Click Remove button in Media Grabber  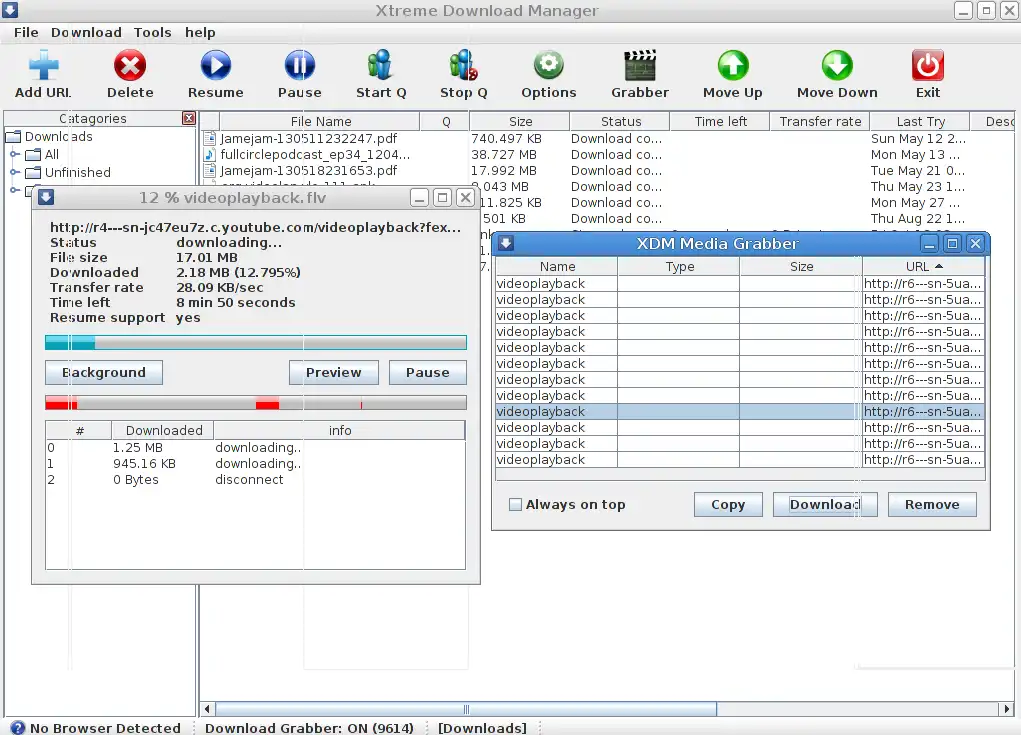[932, 505]
